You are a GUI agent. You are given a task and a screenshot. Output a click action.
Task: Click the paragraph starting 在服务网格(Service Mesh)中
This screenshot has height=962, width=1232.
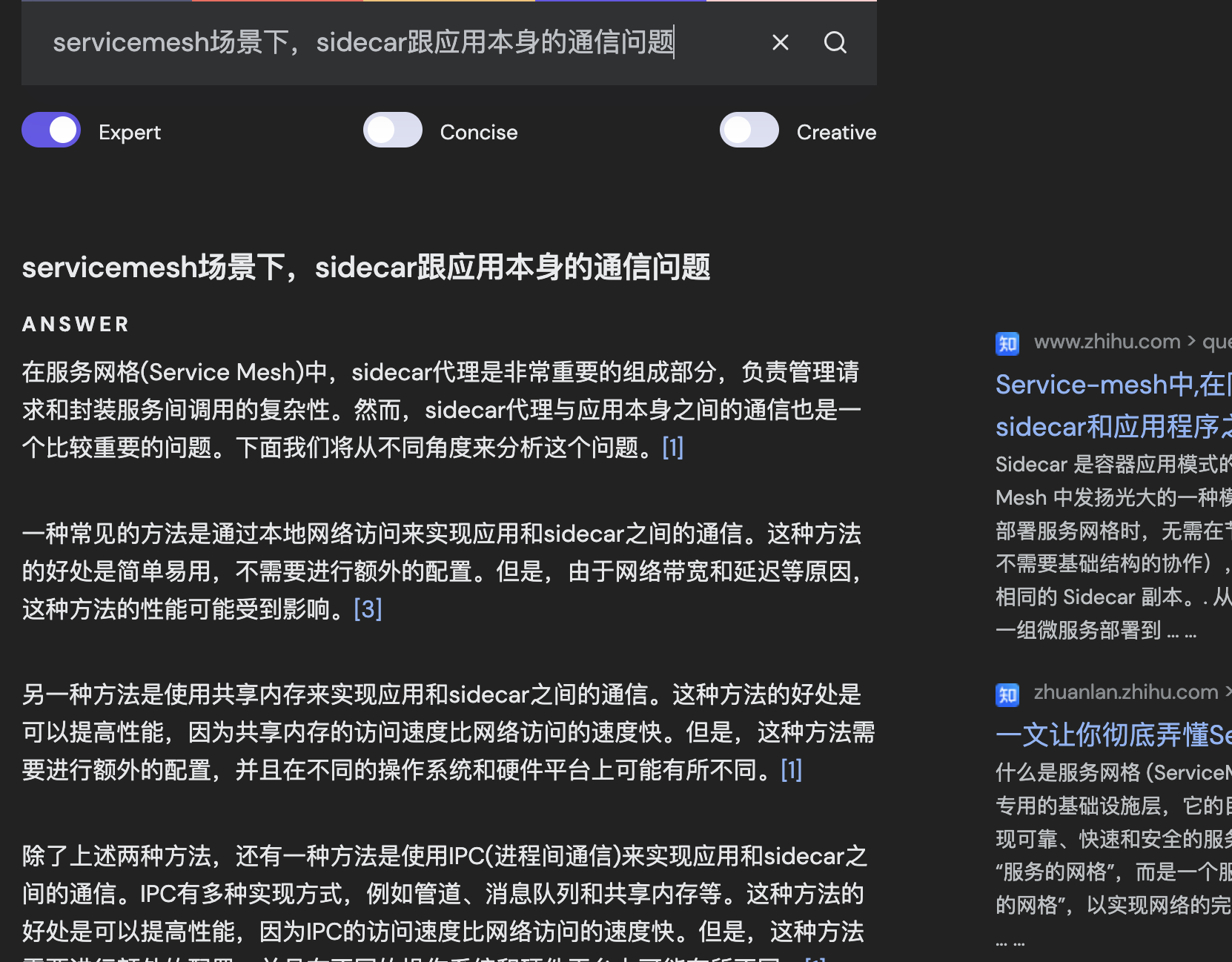(442, 410)
